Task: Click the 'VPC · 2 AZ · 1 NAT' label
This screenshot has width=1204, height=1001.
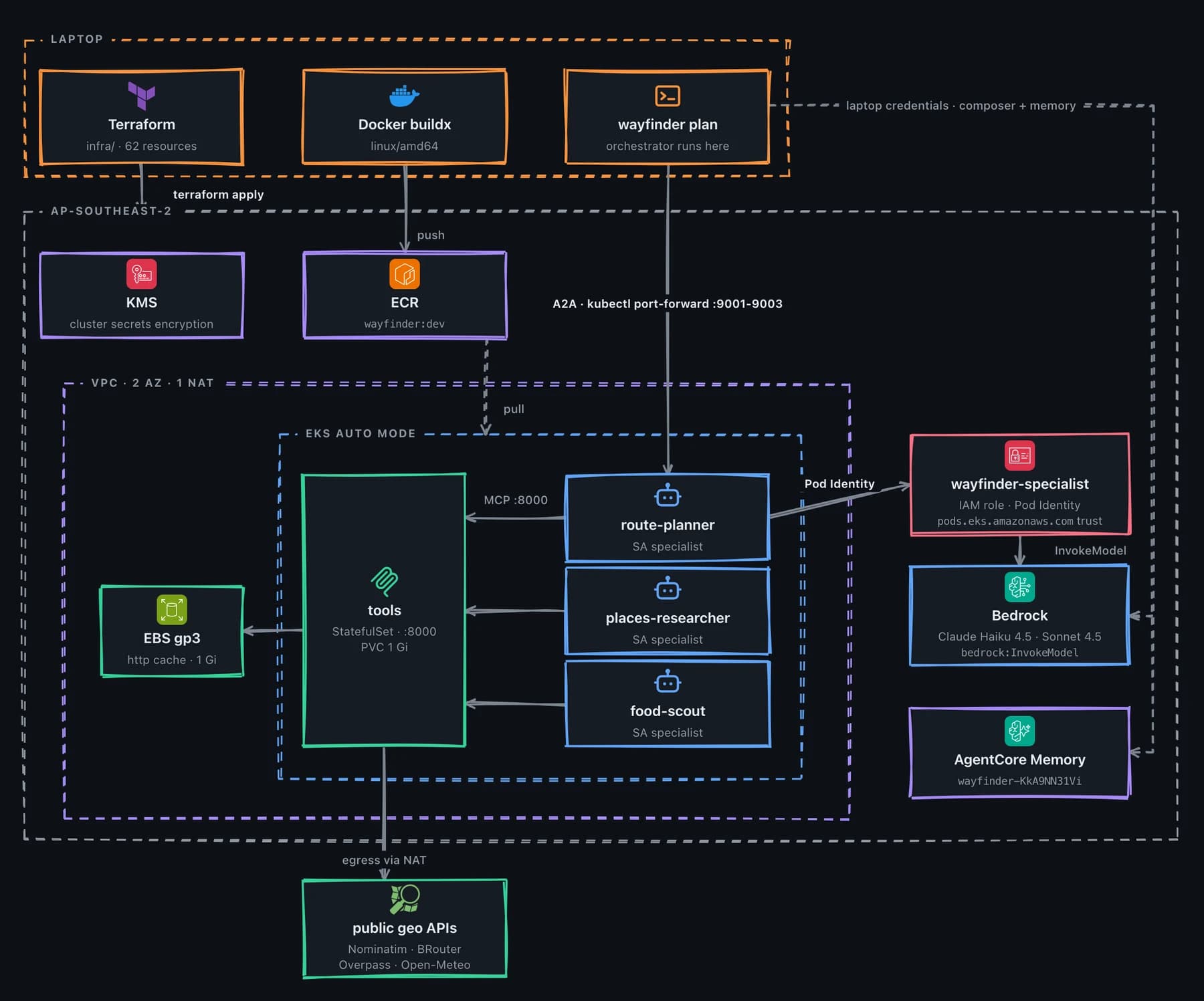Action: tap(153, 382)
